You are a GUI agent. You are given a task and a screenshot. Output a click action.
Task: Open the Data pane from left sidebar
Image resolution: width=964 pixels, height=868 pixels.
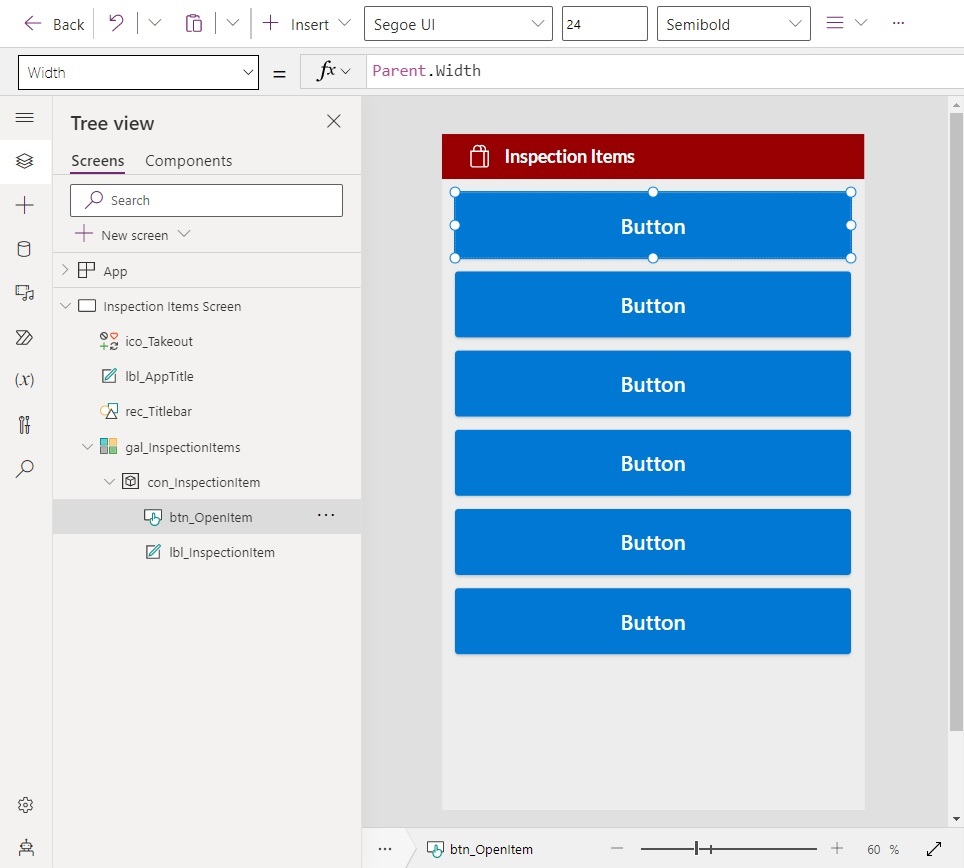coord(24,249)
